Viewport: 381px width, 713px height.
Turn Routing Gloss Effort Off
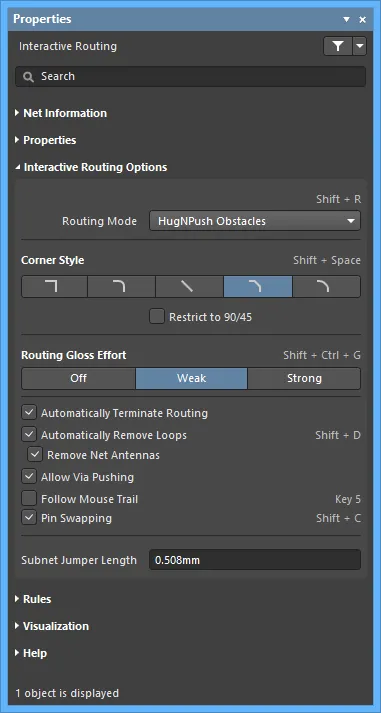78,378
